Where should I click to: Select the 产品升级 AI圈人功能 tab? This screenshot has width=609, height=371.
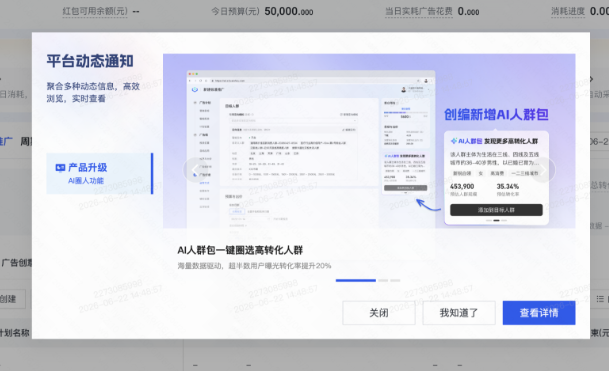coord(99,173)
